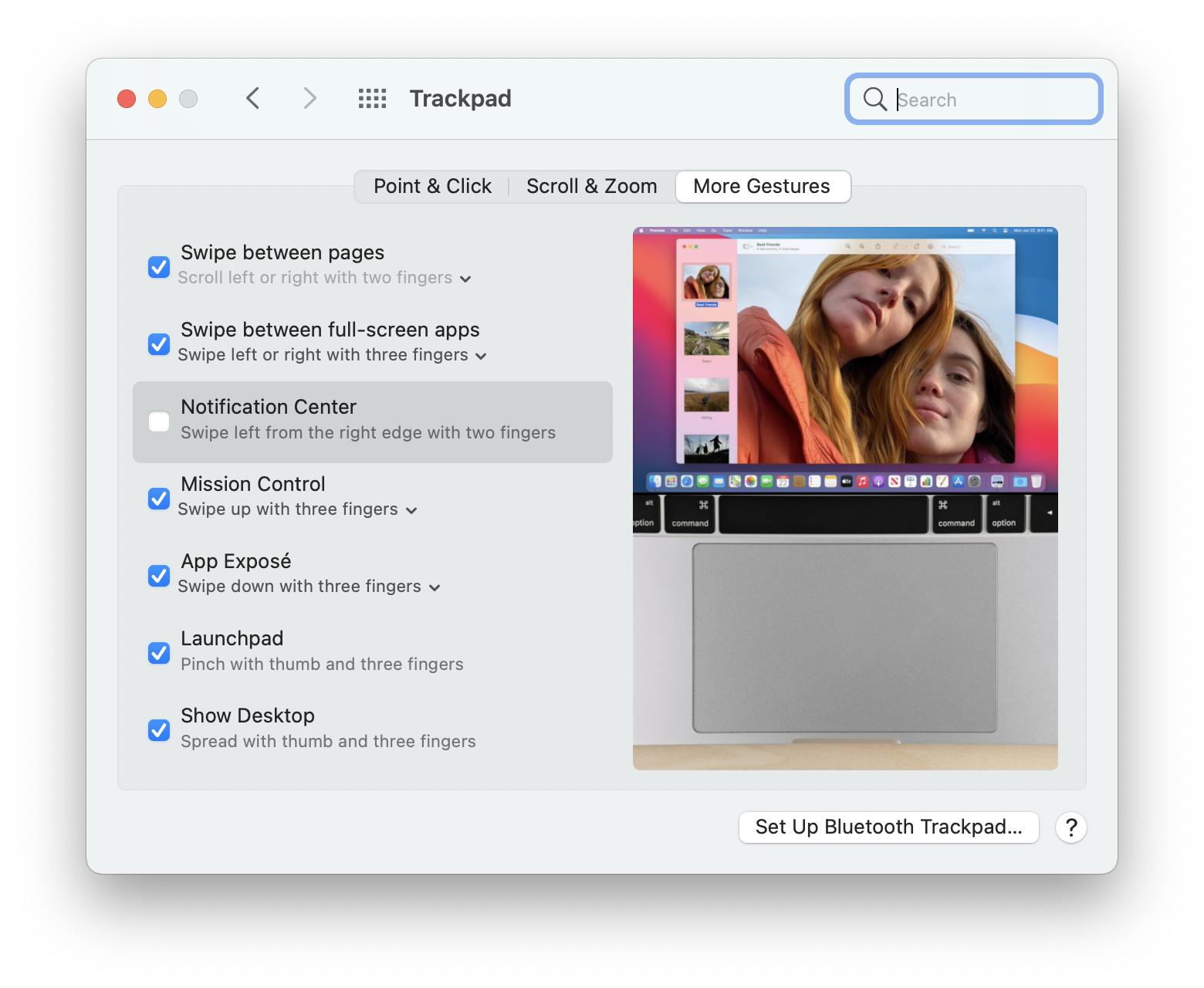Click the magnifying glass search icon
Image resolution: width=1204 pixels, height=988 pixels.
point(874,99)
